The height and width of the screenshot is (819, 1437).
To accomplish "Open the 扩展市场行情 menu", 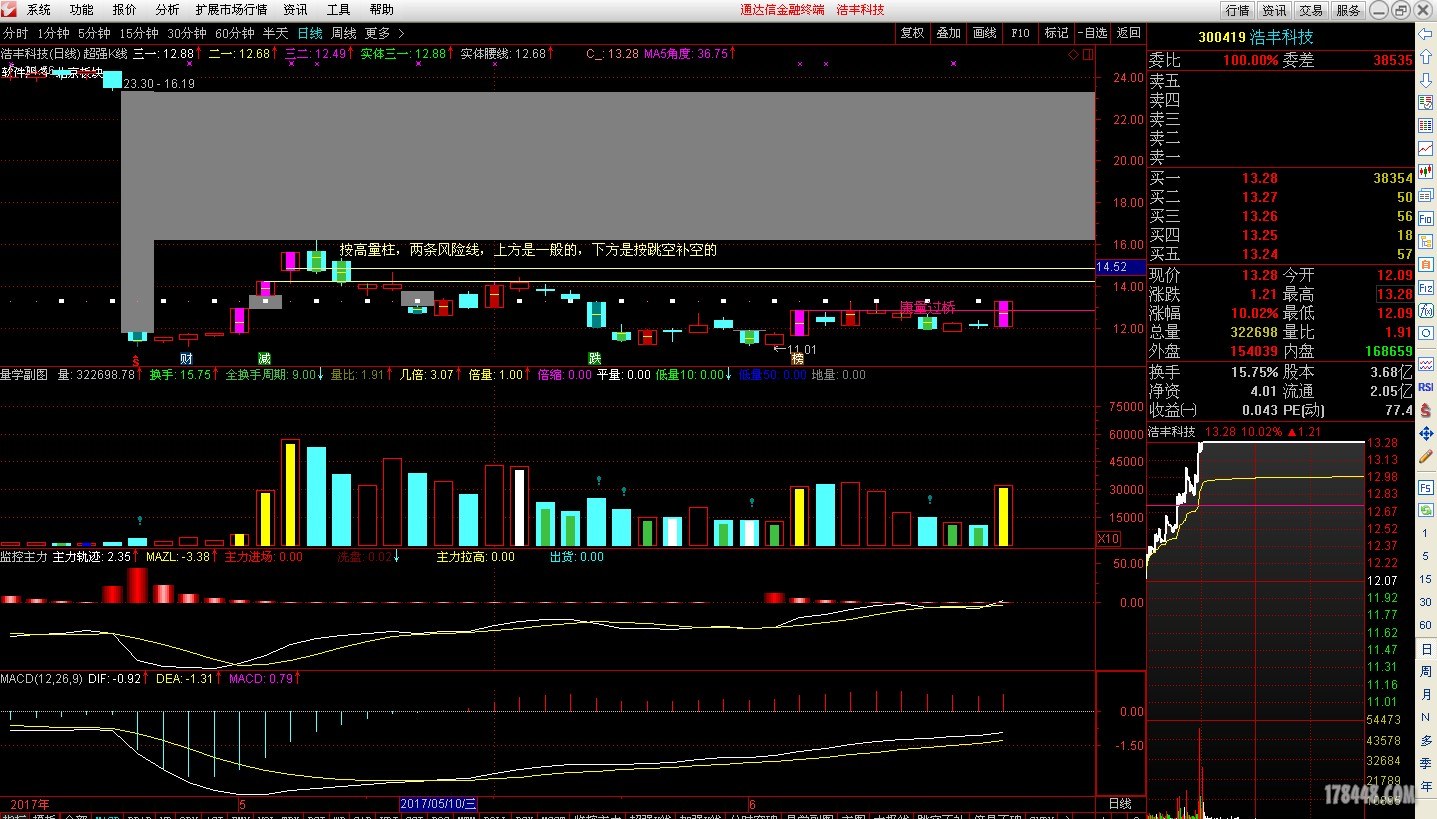I will 231,10.
